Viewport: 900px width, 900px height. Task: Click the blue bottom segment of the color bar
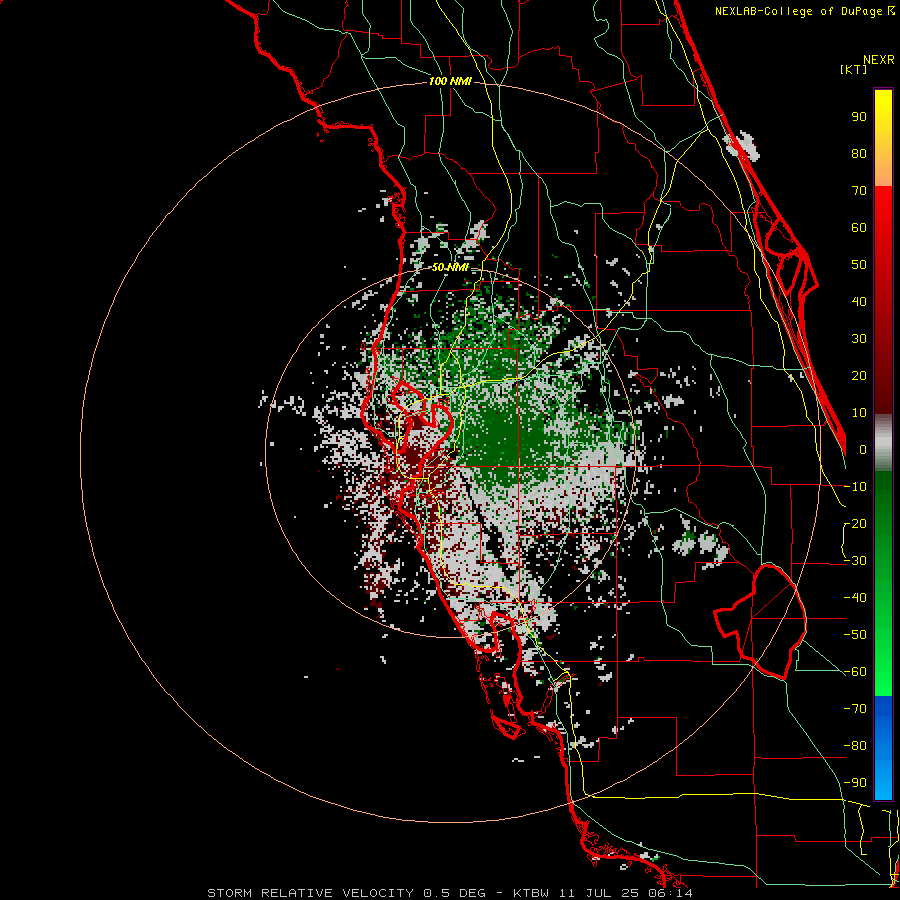coord(883,748)
